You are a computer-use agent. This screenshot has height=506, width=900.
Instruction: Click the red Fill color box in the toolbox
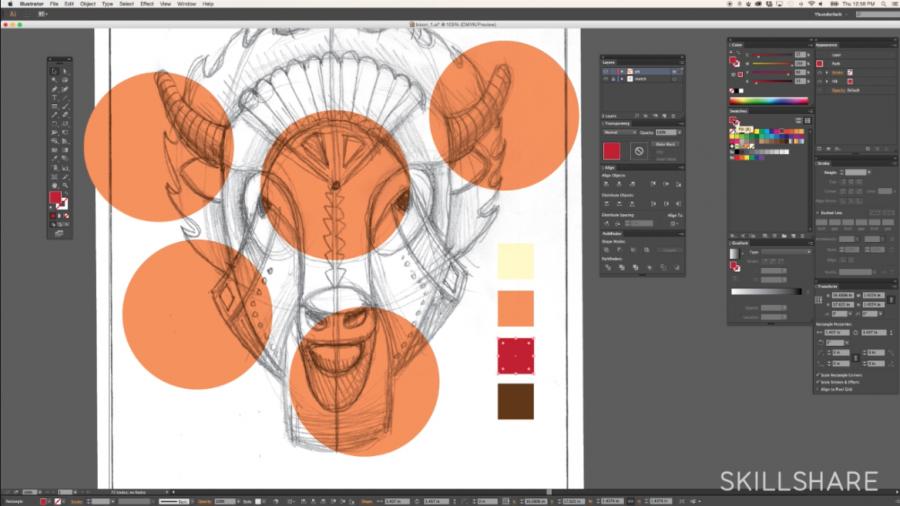point(55,197)
